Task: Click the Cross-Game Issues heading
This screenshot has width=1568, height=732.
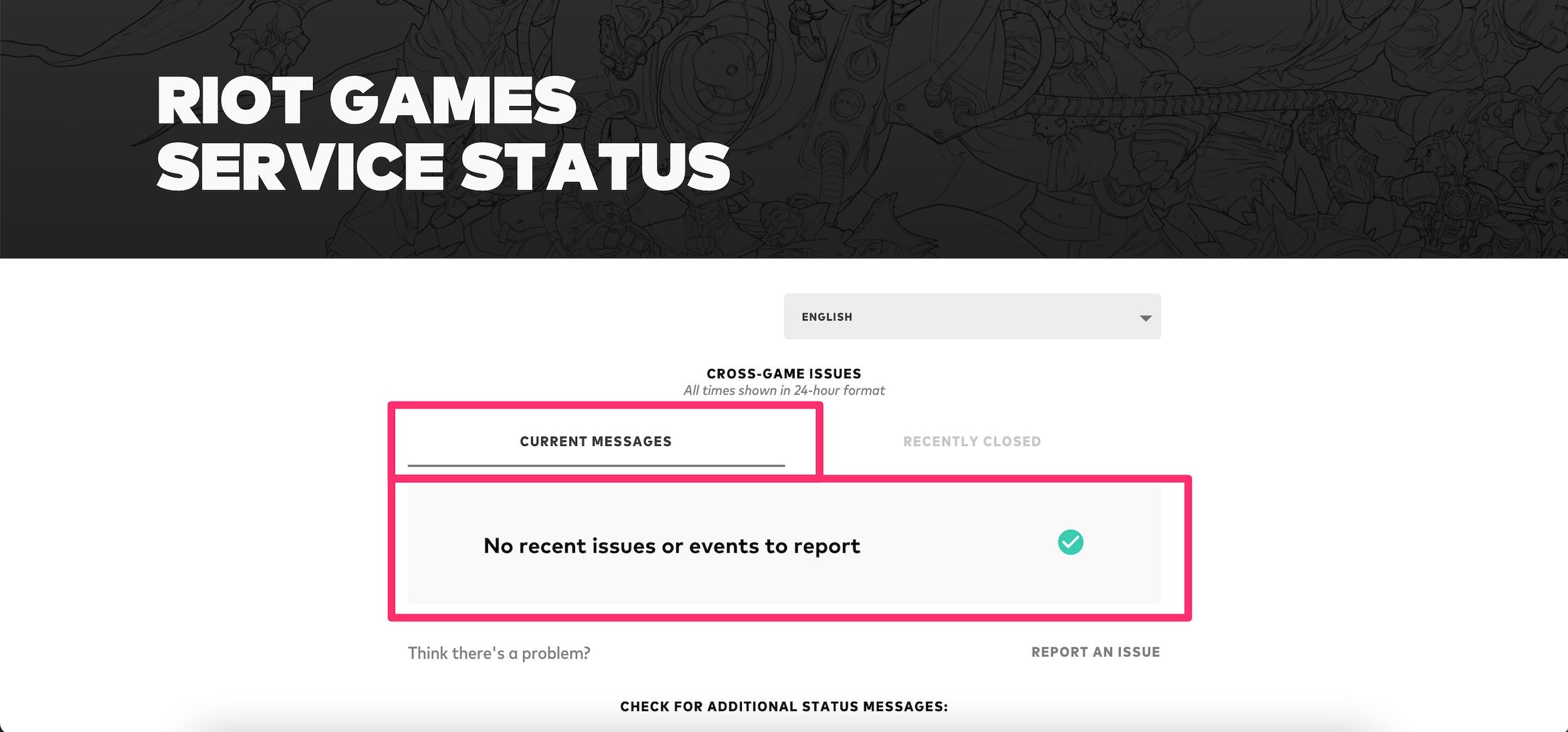Action: pyautogui.click(x=784, y=373)
